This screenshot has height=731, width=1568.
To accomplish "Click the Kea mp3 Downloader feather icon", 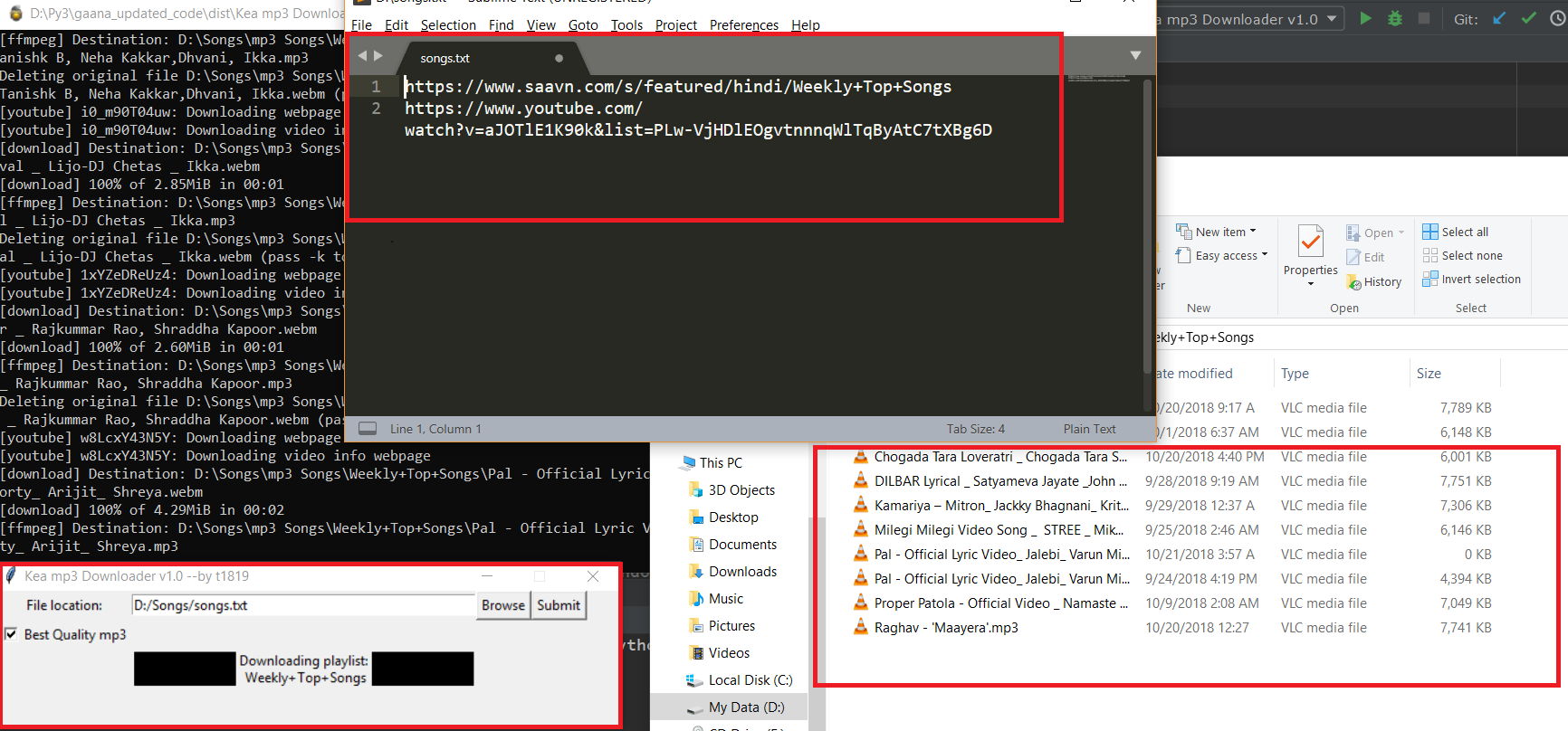I will click(x=11, y=576).
